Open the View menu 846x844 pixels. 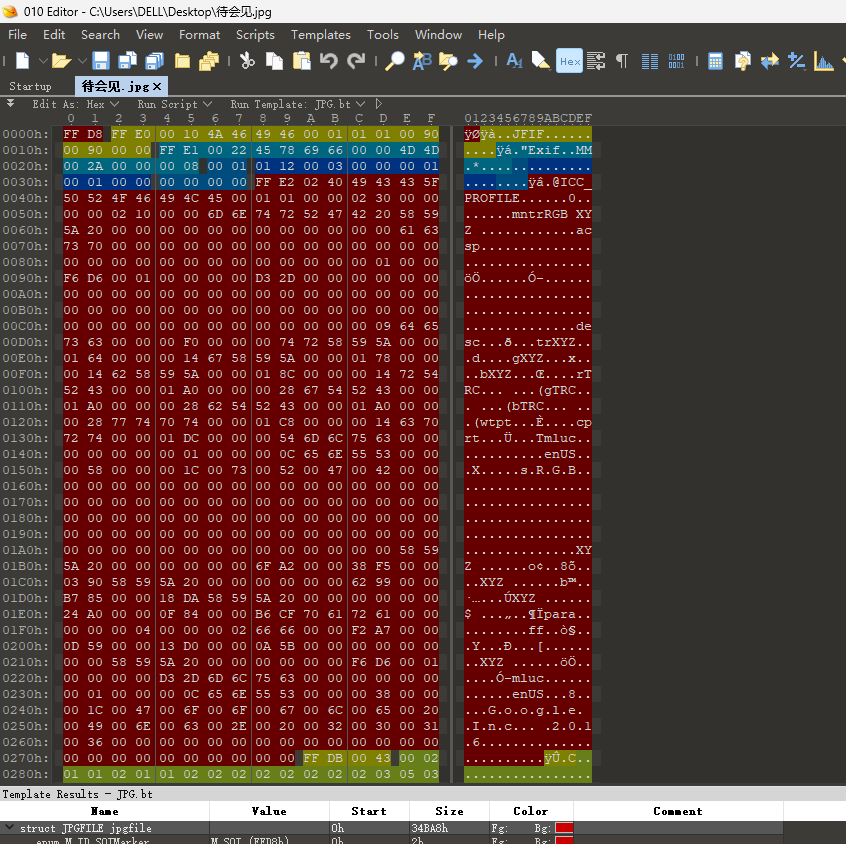point(149,35)
